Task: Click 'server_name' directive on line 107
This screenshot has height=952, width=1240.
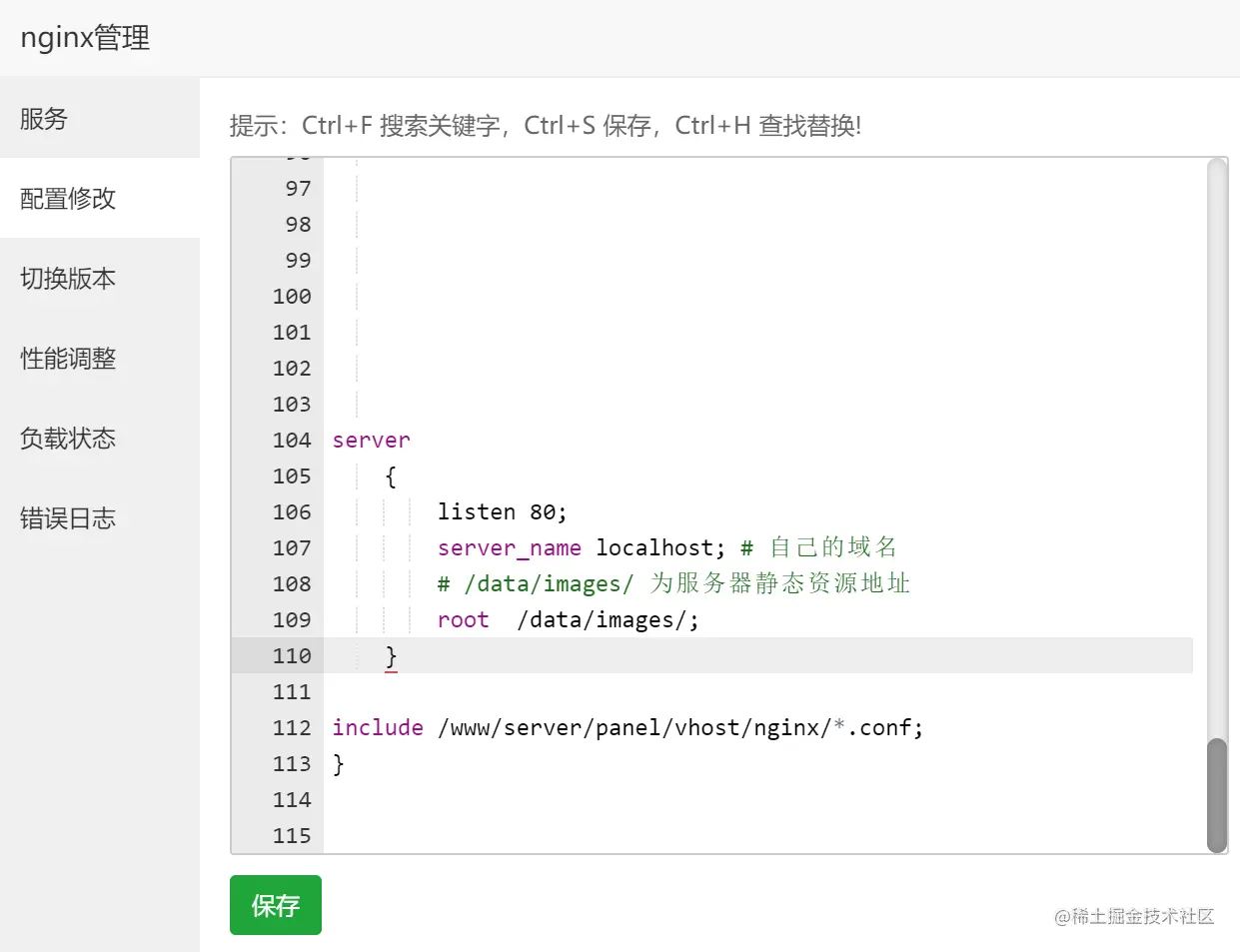Action: pyautogui.click(x=510, y=547)
